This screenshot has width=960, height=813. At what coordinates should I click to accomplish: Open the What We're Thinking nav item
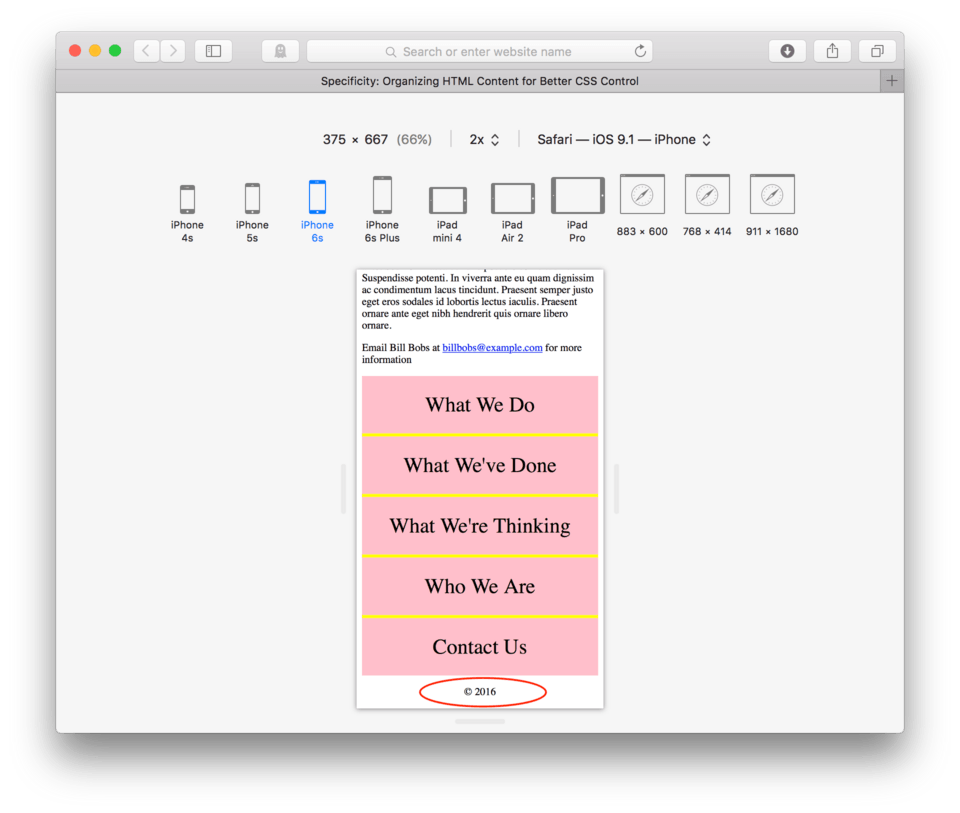coord(480,526)
